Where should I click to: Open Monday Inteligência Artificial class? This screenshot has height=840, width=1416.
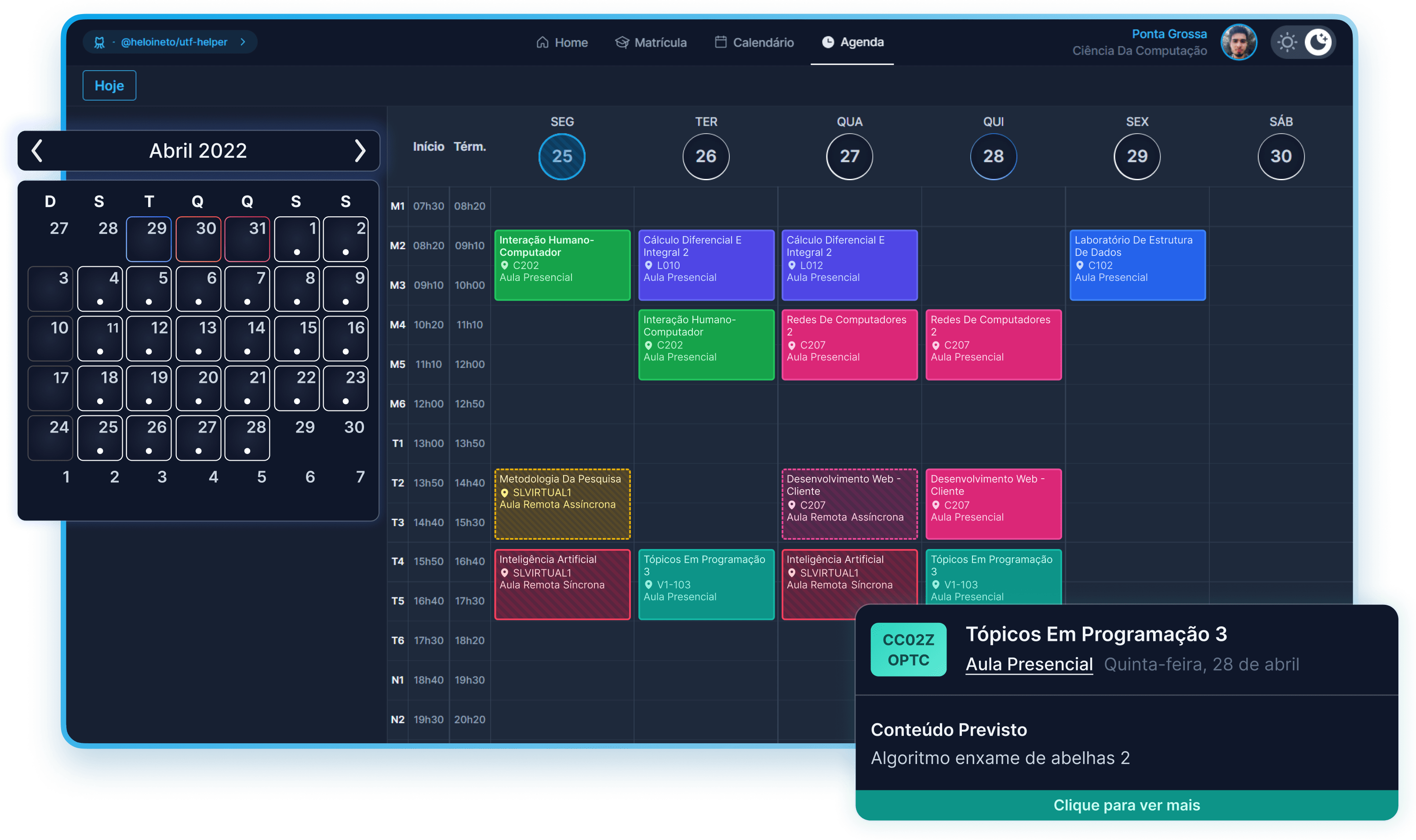pyautogui.click(x=562, y=584)
